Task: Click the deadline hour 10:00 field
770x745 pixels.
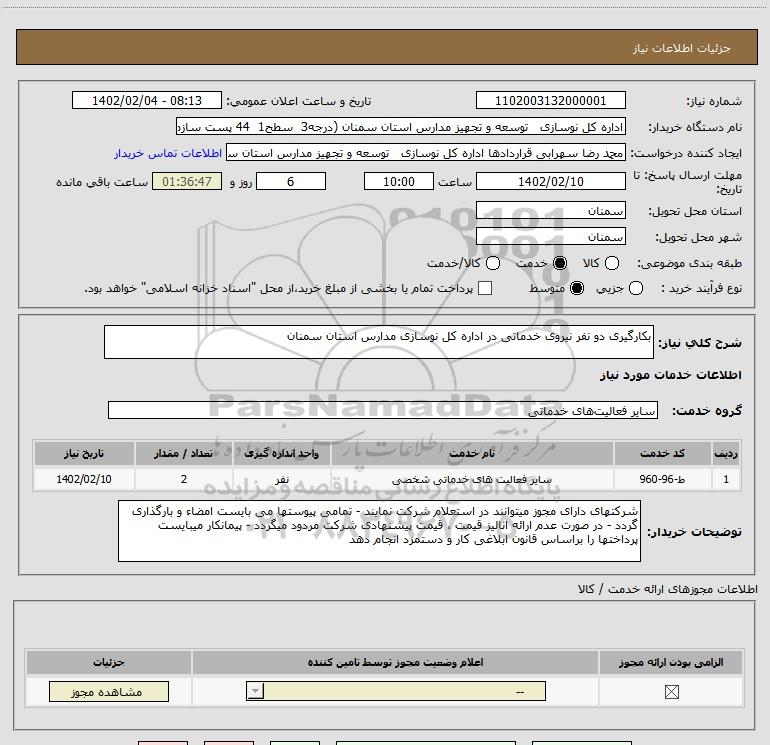Action: tap(399, 181)
